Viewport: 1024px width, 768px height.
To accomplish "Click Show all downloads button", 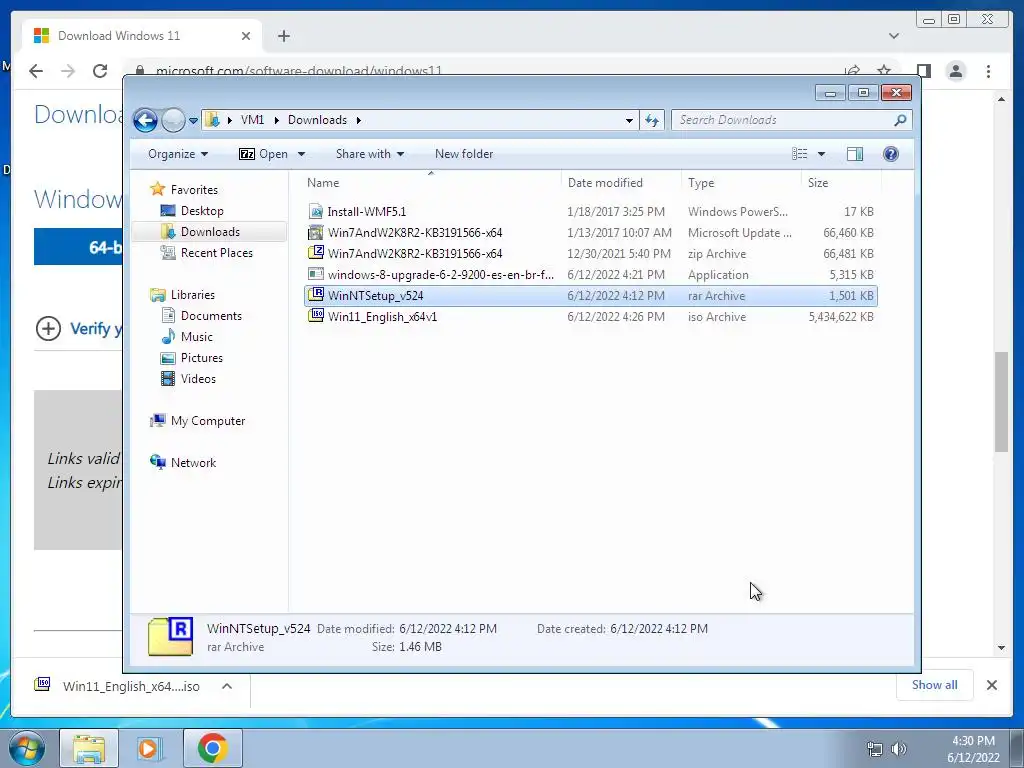I will click(935, 684).
